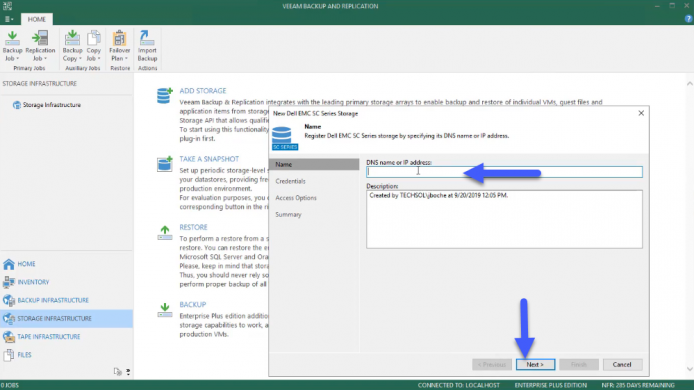Click the Home house icon in navigation
694x390 pixels.
point(9,264)
